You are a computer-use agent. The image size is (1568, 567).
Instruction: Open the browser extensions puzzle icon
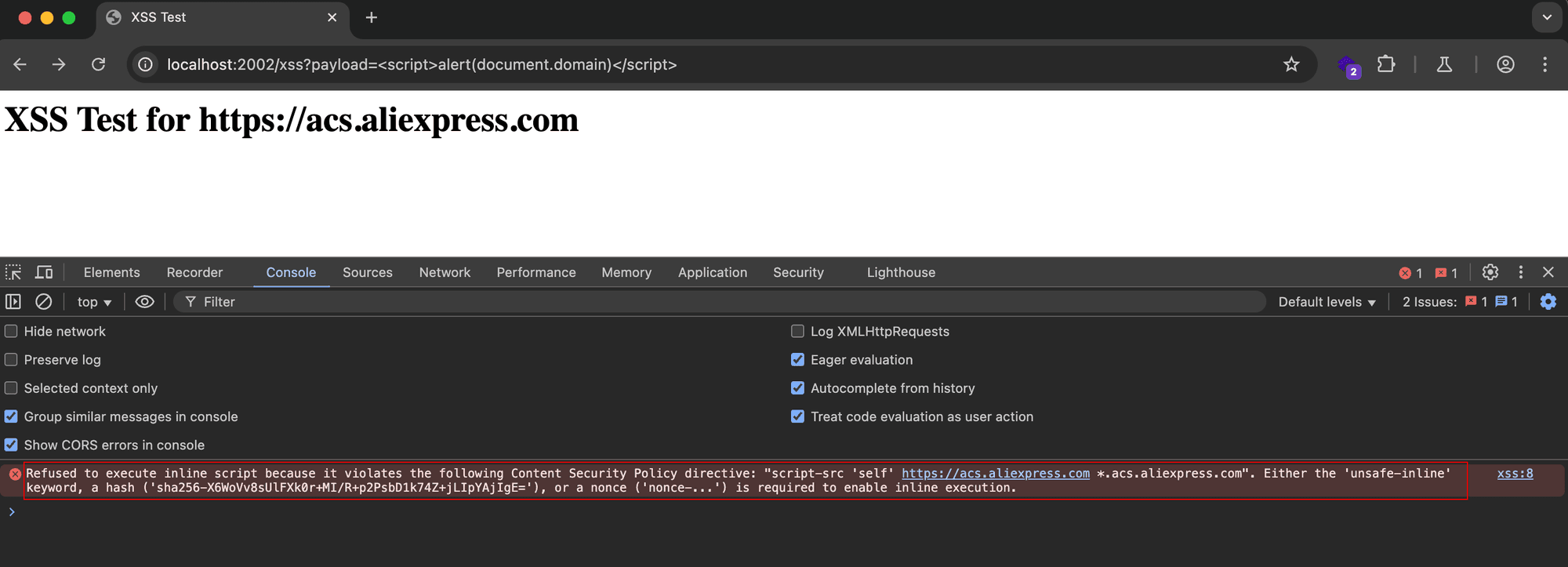point(1386,64)
